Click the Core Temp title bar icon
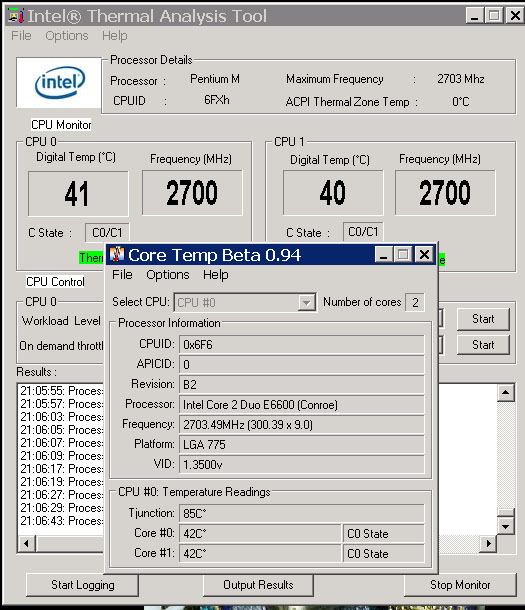 coord(117,255)
